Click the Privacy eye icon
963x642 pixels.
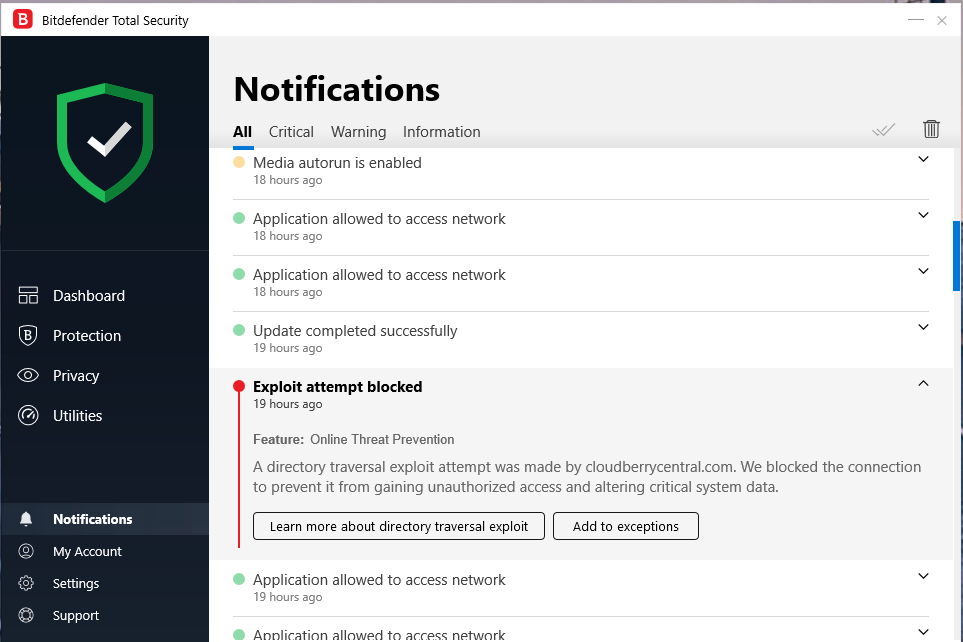click(x=28, y=376)
